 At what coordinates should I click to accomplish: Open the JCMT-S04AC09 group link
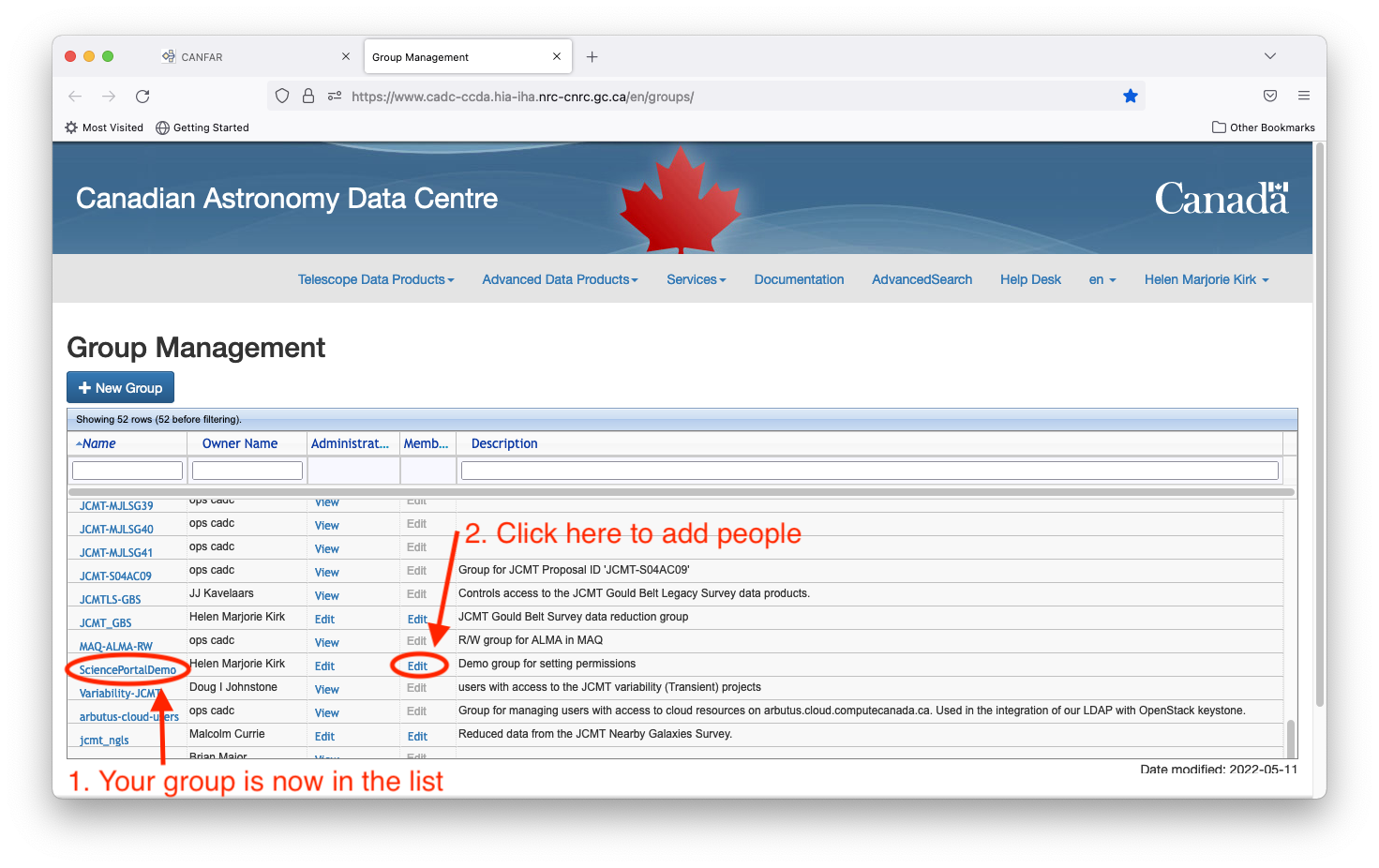pyautogui.click(x=115, y=576)
